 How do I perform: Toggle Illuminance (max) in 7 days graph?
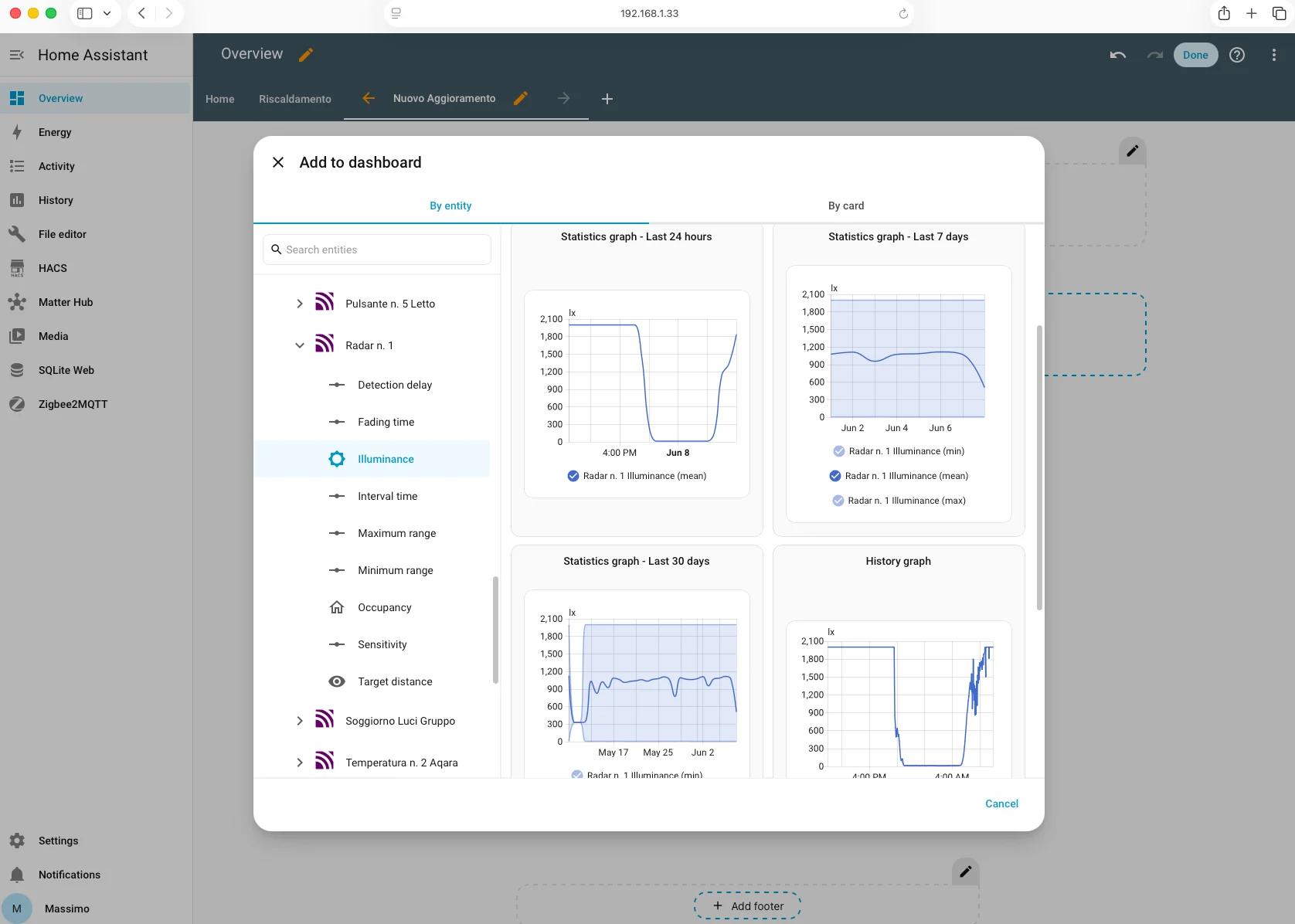pos(838,501)
